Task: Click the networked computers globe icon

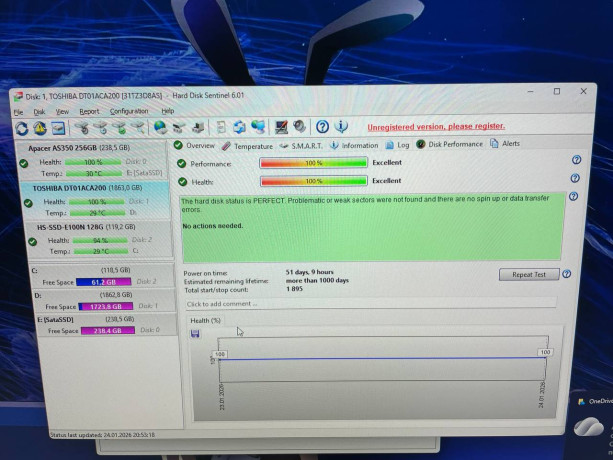Action: [x=258, y=127]
